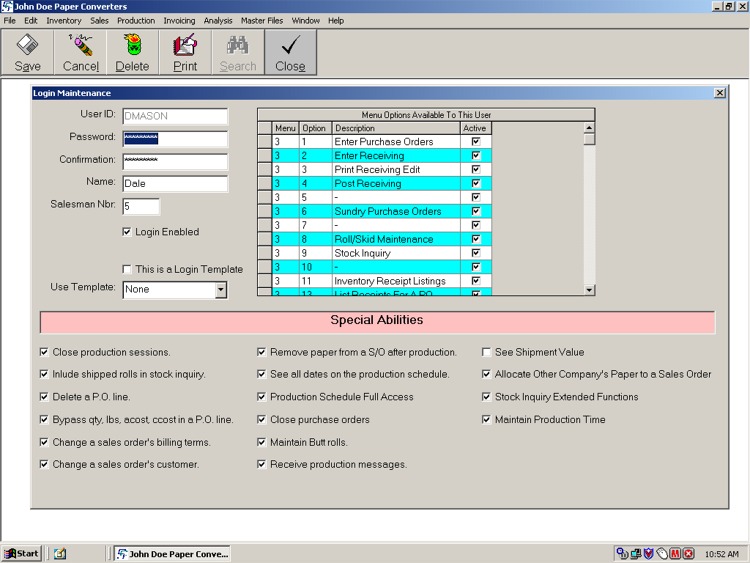Enable See Shipment Value checkbox

[486, 352]
